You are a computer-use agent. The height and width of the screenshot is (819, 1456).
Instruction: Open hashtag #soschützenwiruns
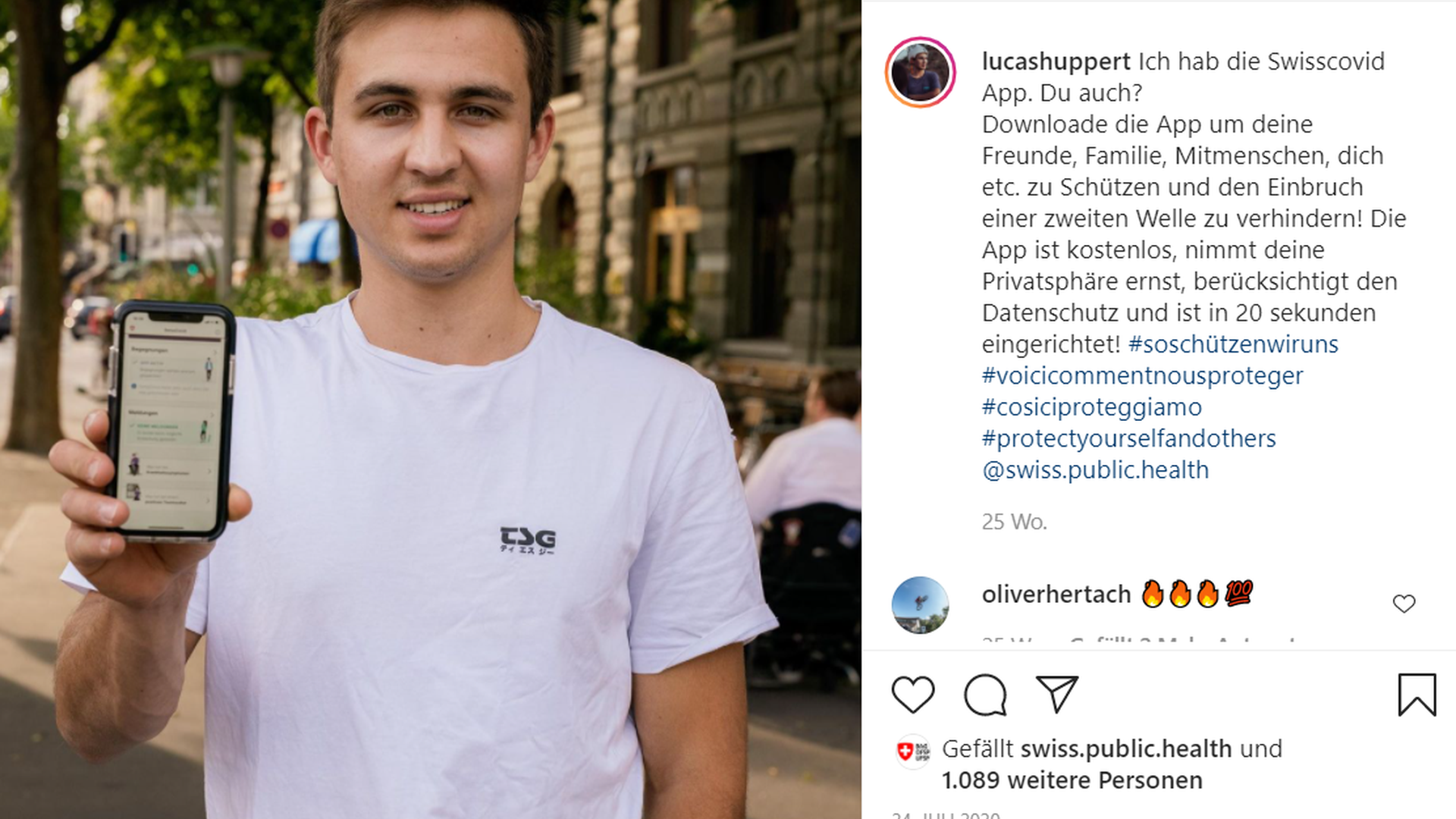(1233, 344)
